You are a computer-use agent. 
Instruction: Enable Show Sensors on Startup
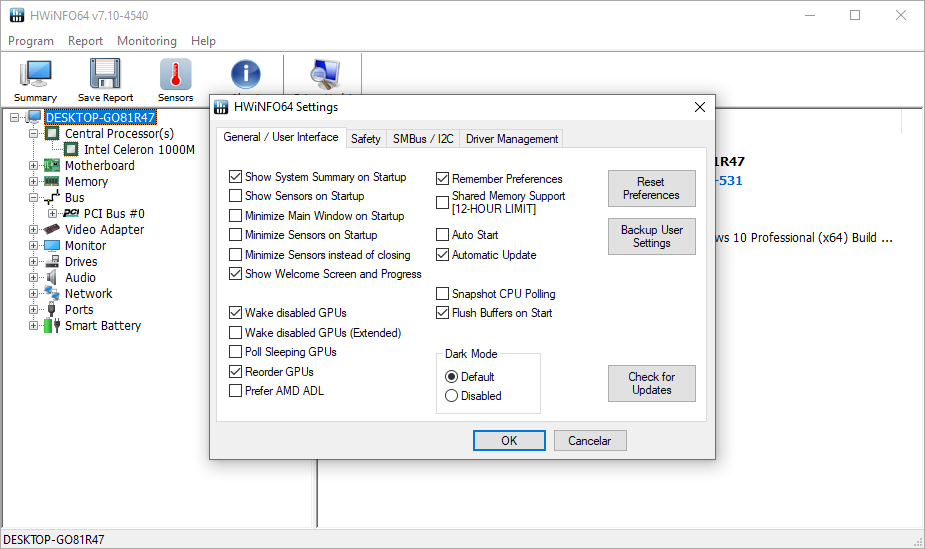(235, 195)
